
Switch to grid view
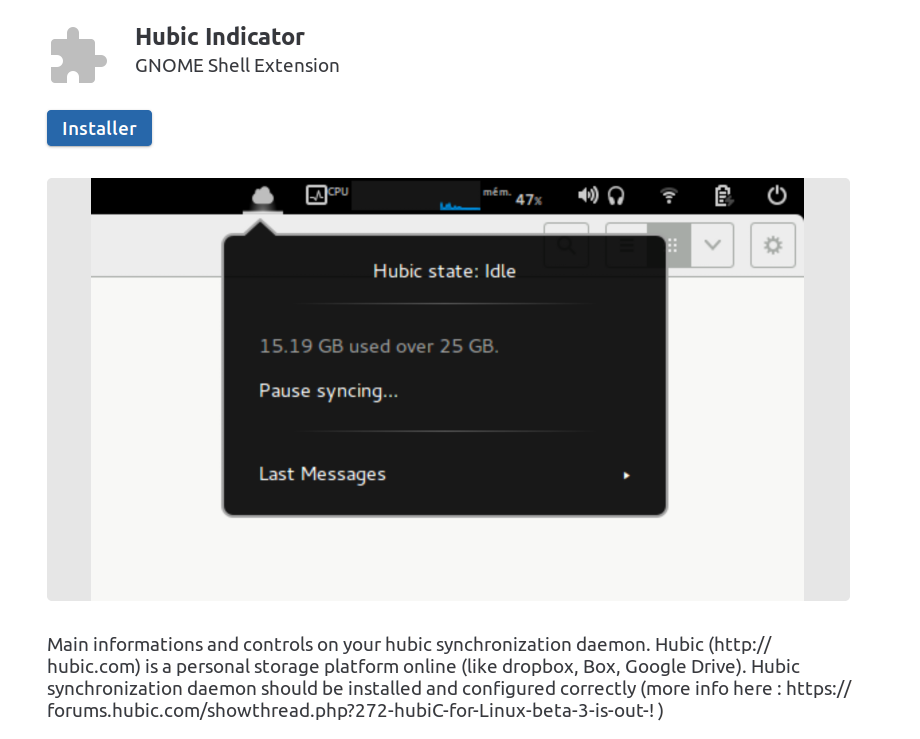[672, 245]
